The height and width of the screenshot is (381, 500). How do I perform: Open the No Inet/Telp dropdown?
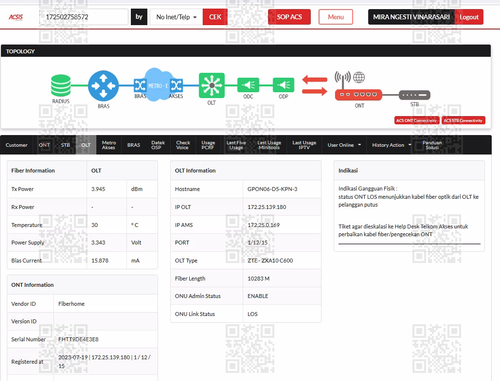[x=176, y=17]
